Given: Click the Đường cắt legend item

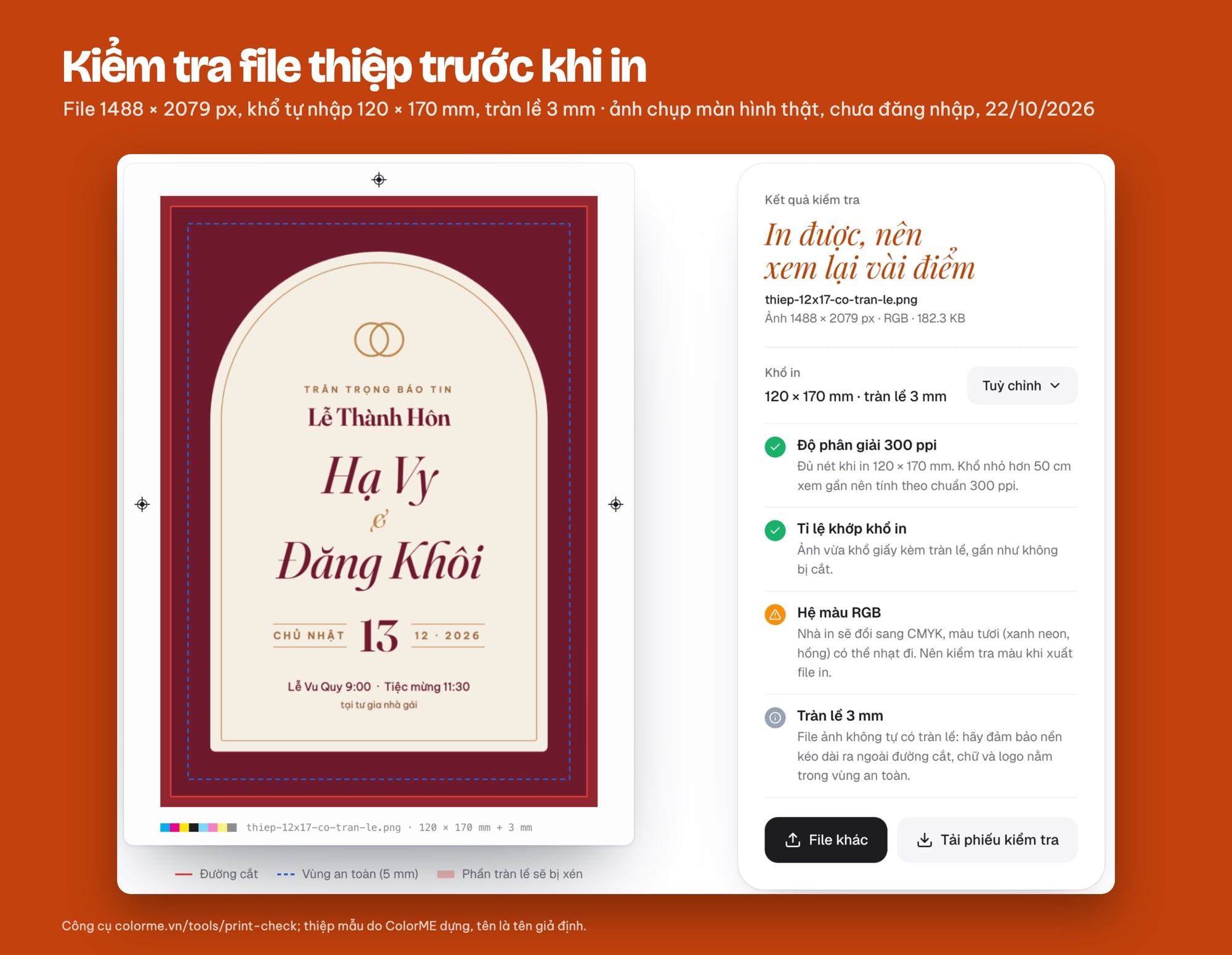Looking at the screenshot, I should click(x=216, y=874).
